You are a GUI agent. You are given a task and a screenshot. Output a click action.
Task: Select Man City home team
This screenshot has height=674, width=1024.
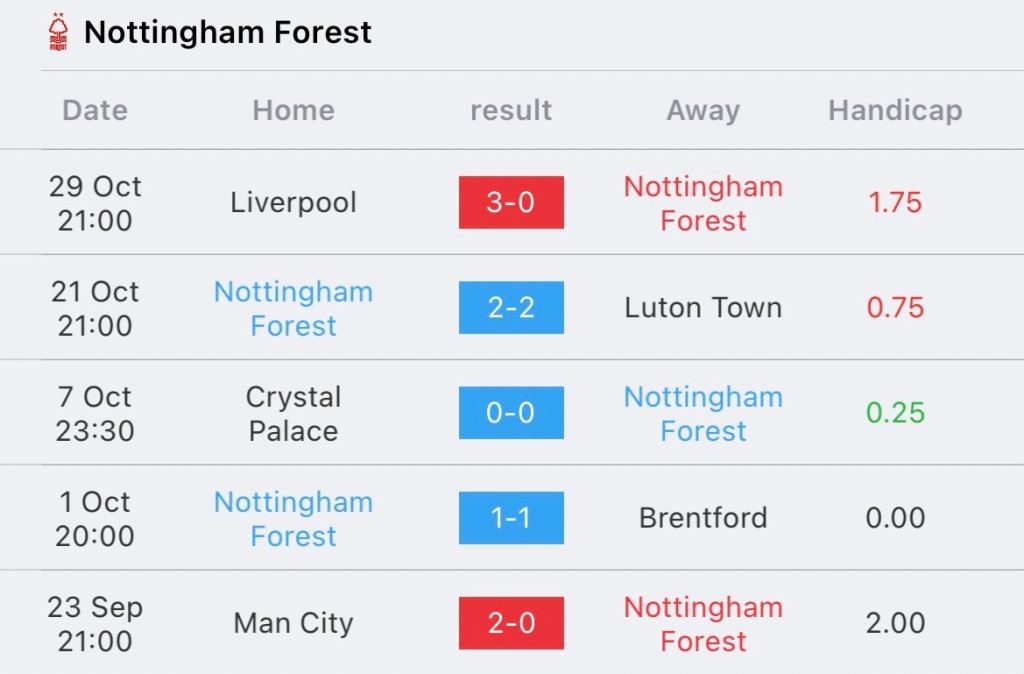point(293,623)
